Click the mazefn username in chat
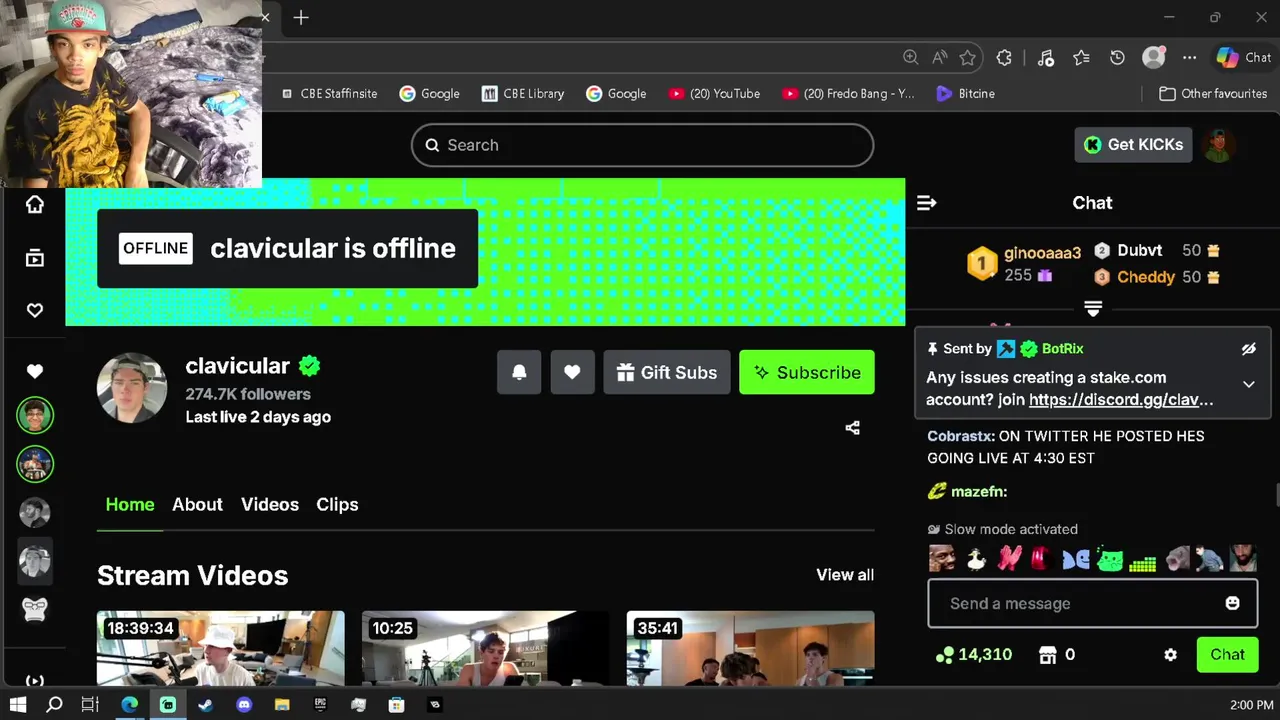 pos(979,491)
